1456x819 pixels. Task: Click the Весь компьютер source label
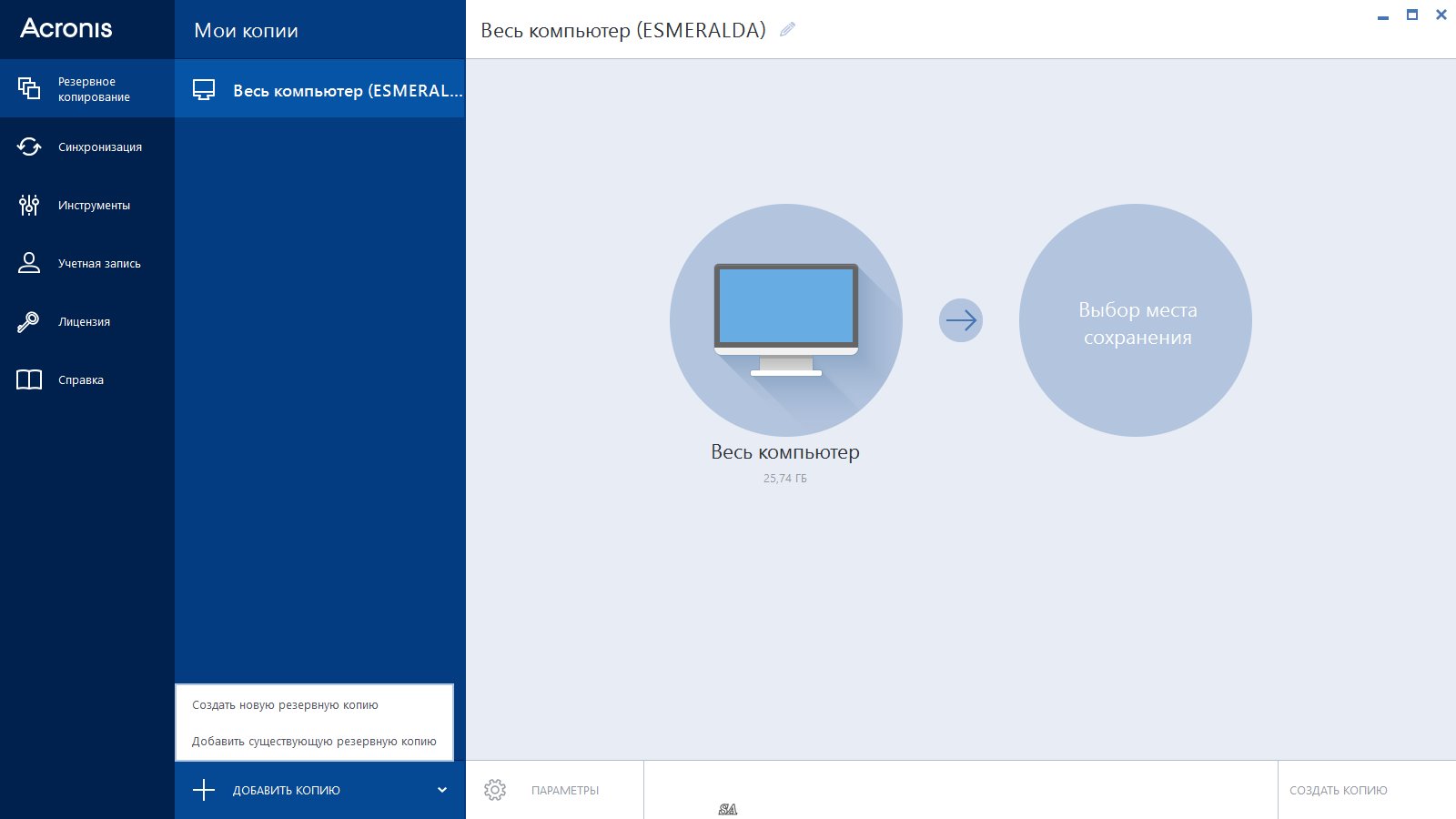coord(785,452)
